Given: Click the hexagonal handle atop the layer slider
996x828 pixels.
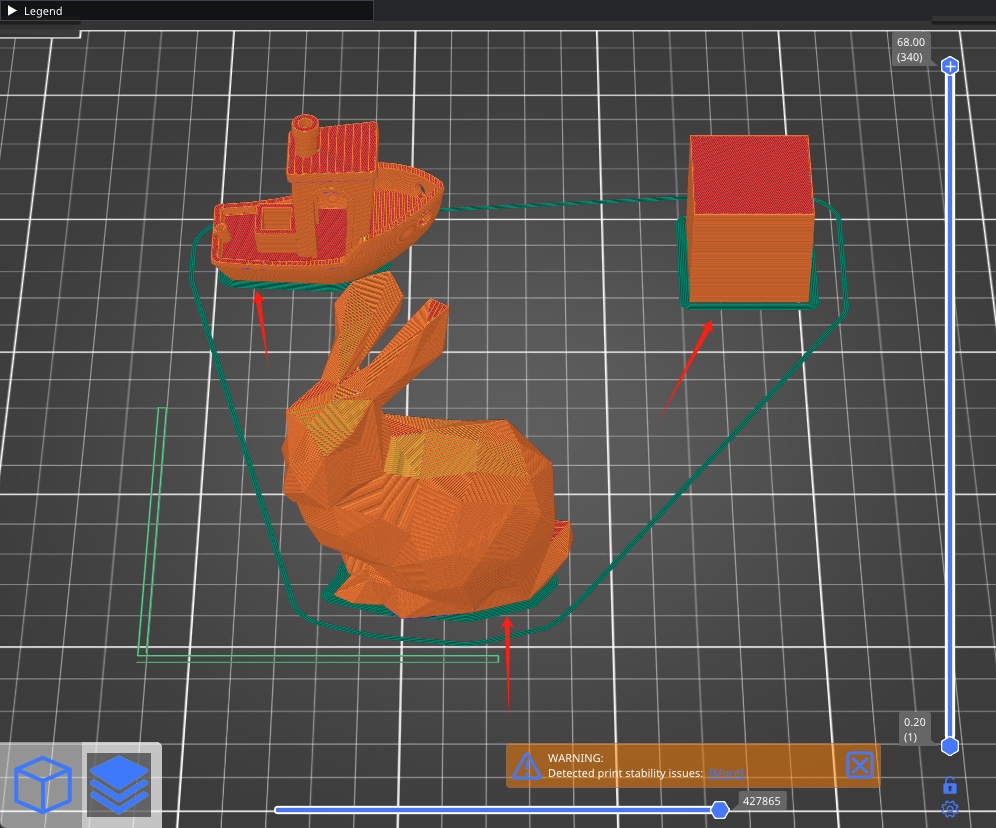Looking at the screenshot, I should coord(948,66).
